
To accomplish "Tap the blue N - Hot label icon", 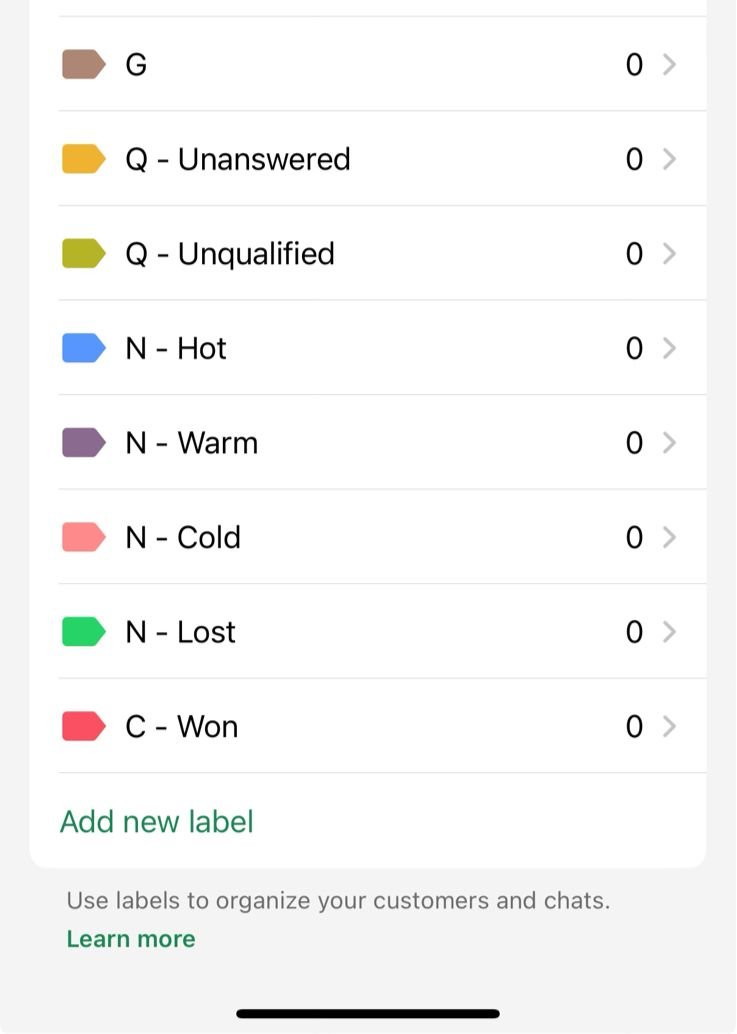I will (x=84, y=348).
